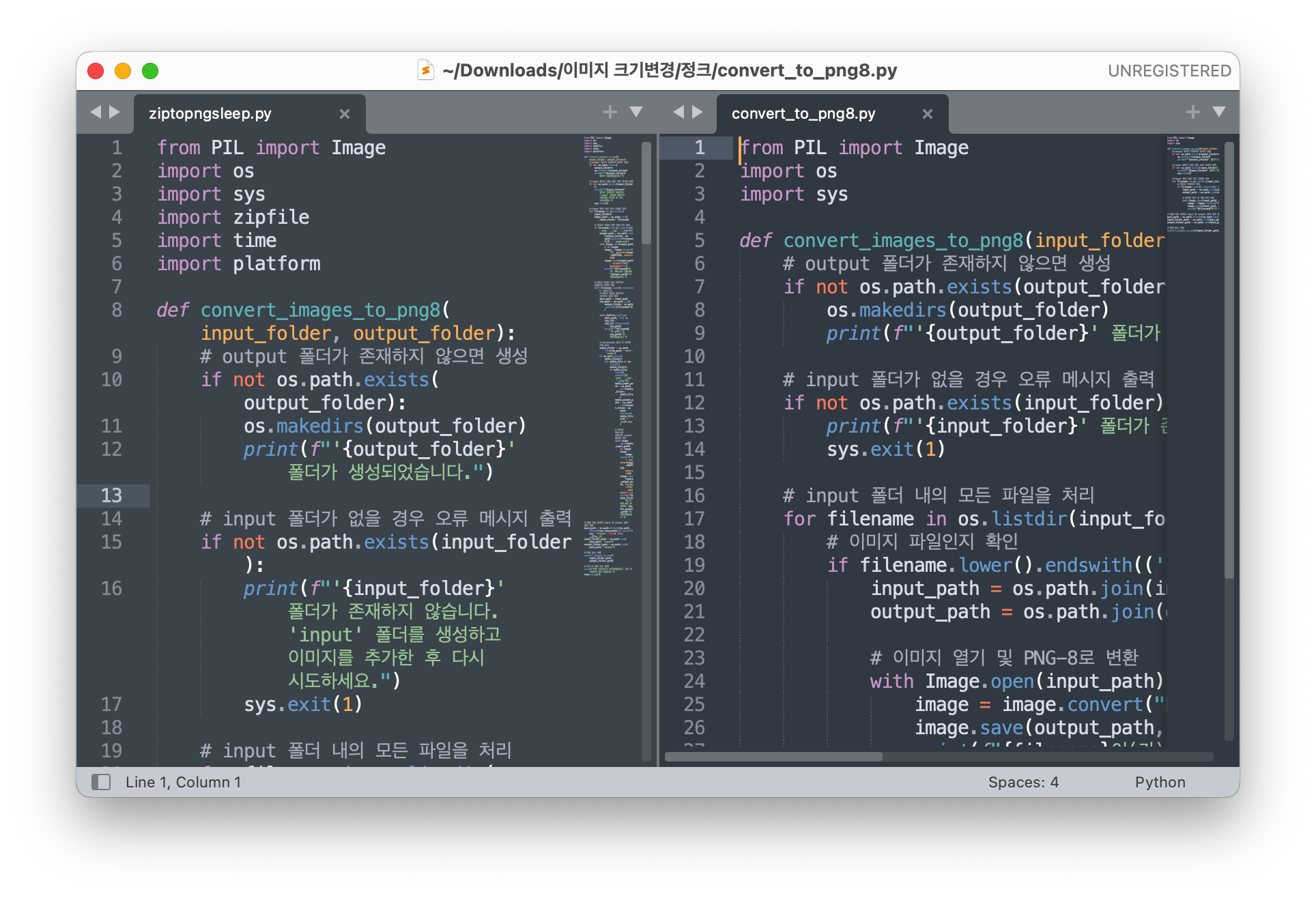Open left pane tab list dropdown
This screenshot has width=1316, height=898.
point(636,112)
